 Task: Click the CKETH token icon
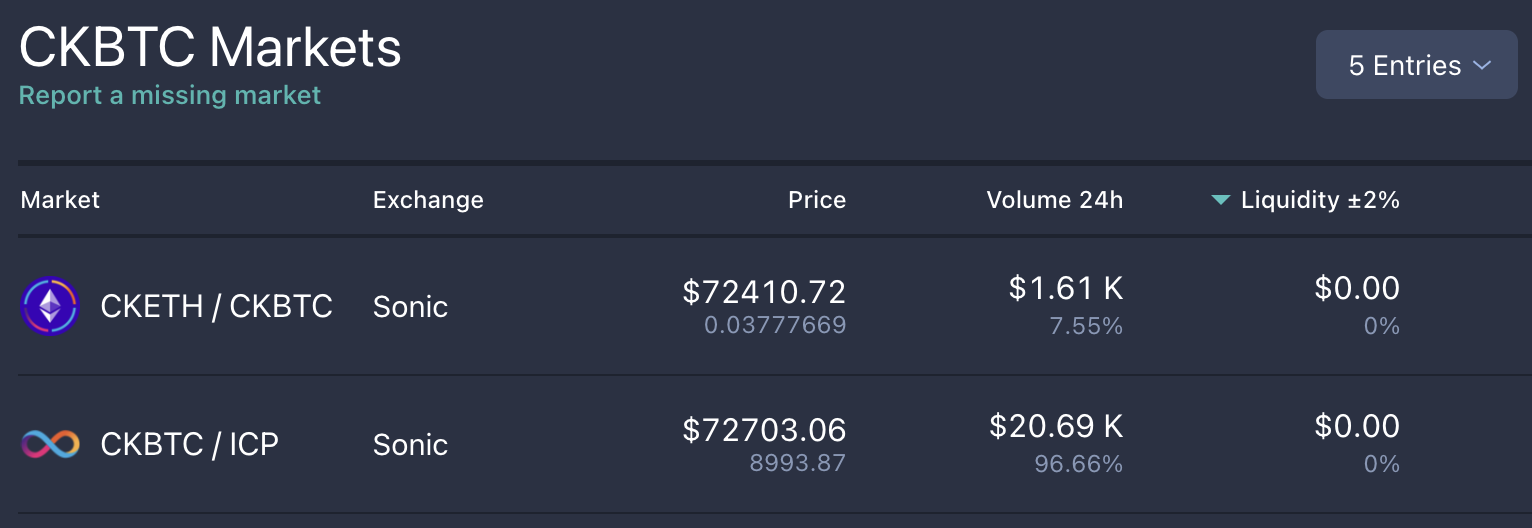pyautogui.click(x=49, y=306)
